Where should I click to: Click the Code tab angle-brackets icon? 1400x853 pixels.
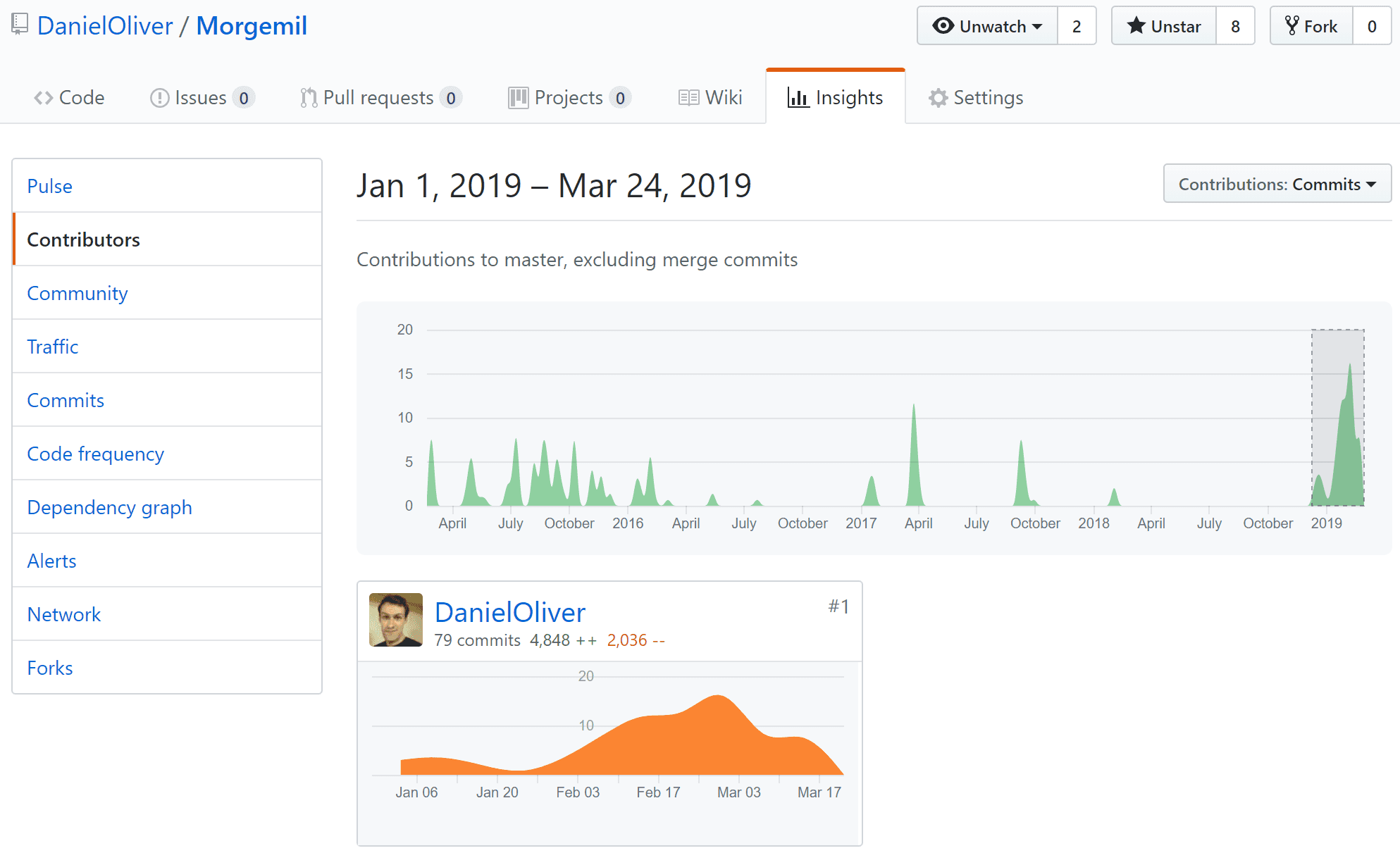click(x=44, y=98)
